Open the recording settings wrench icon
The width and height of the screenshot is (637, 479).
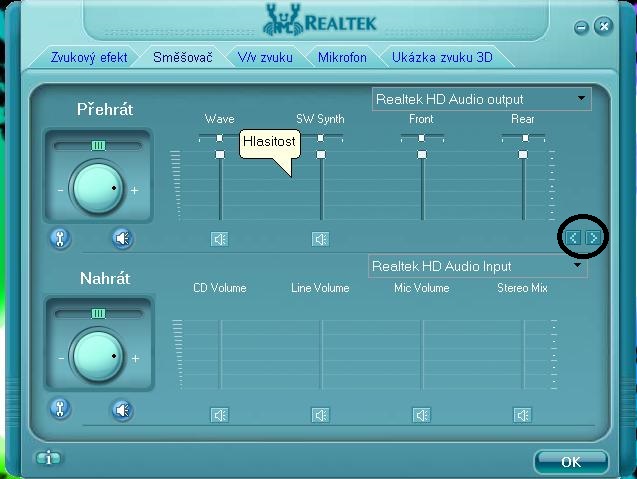point(60,409)
